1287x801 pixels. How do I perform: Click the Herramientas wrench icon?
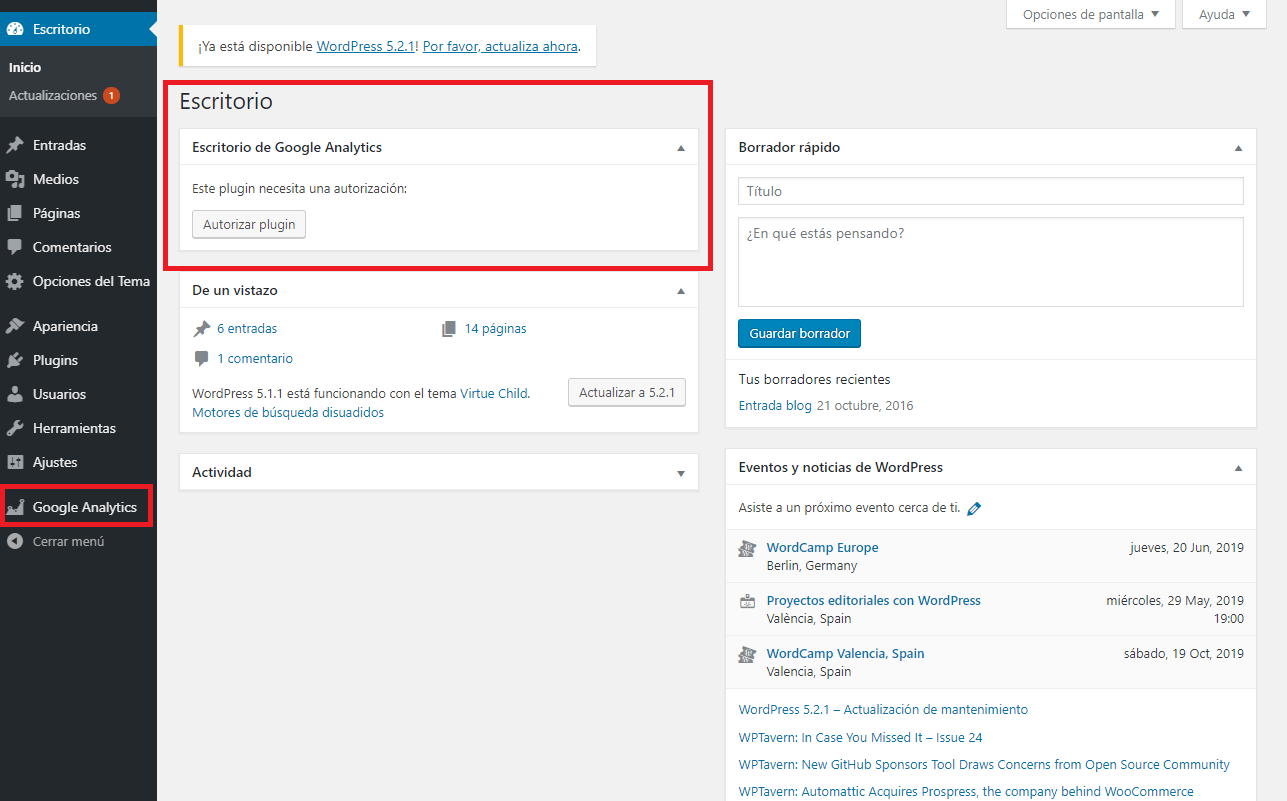(x=15, y=428)
